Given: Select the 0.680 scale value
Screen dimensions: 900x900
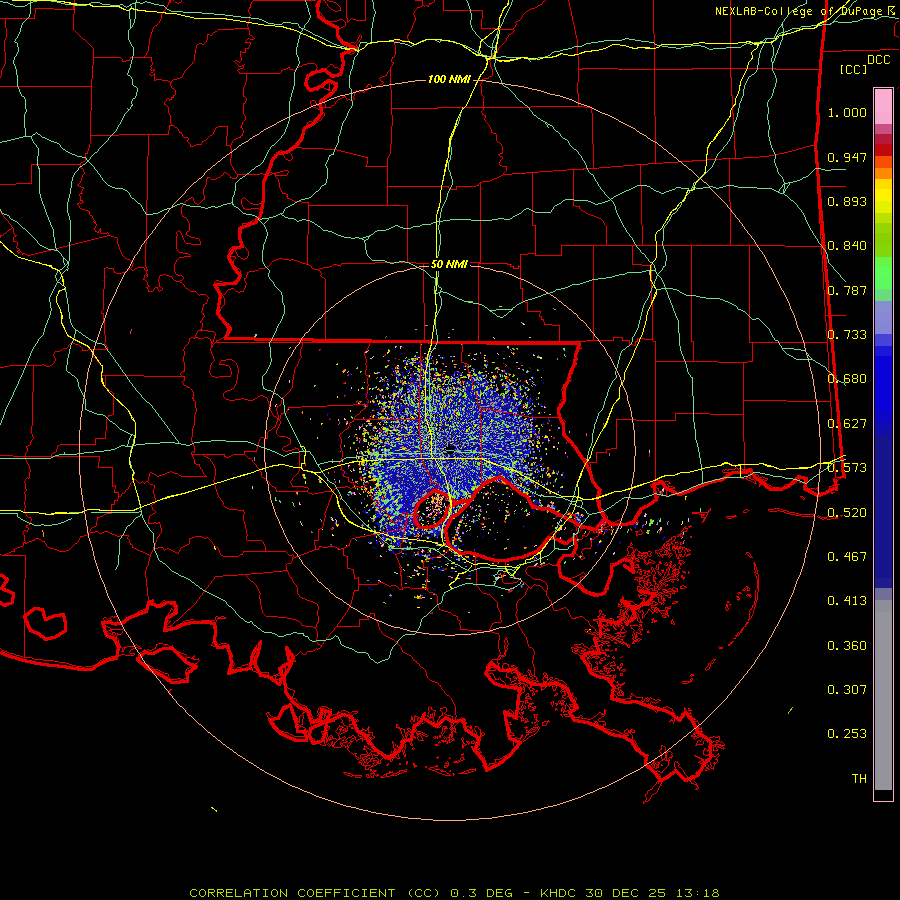Looking at the screenshot, I should 847,379.
